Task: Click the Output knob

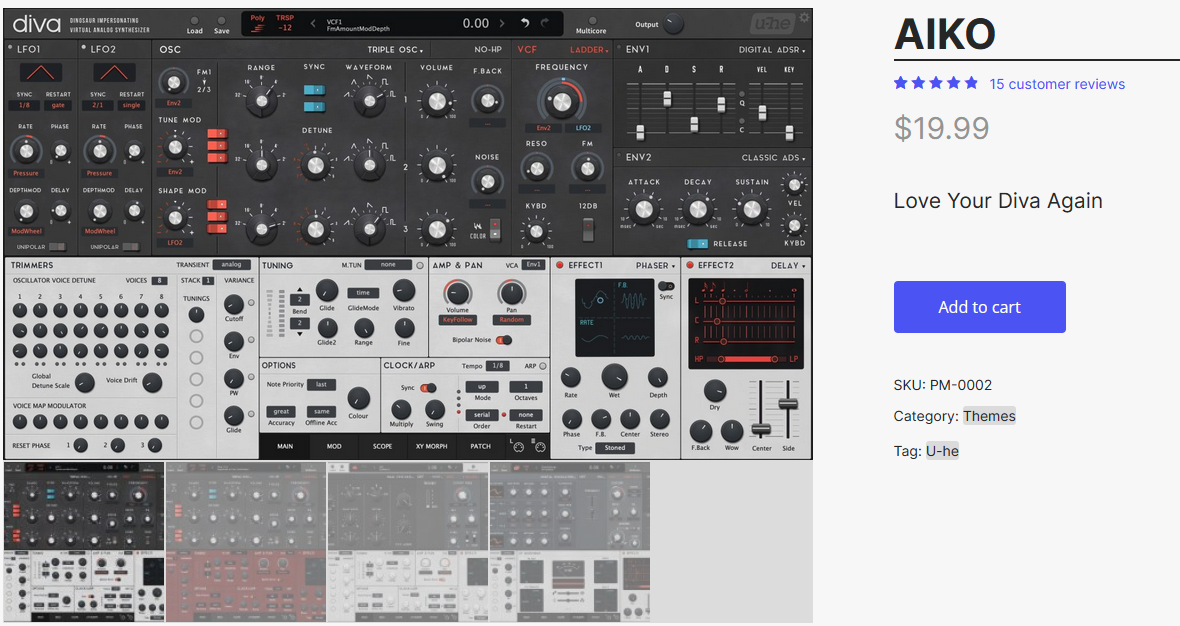Action: 673,24
